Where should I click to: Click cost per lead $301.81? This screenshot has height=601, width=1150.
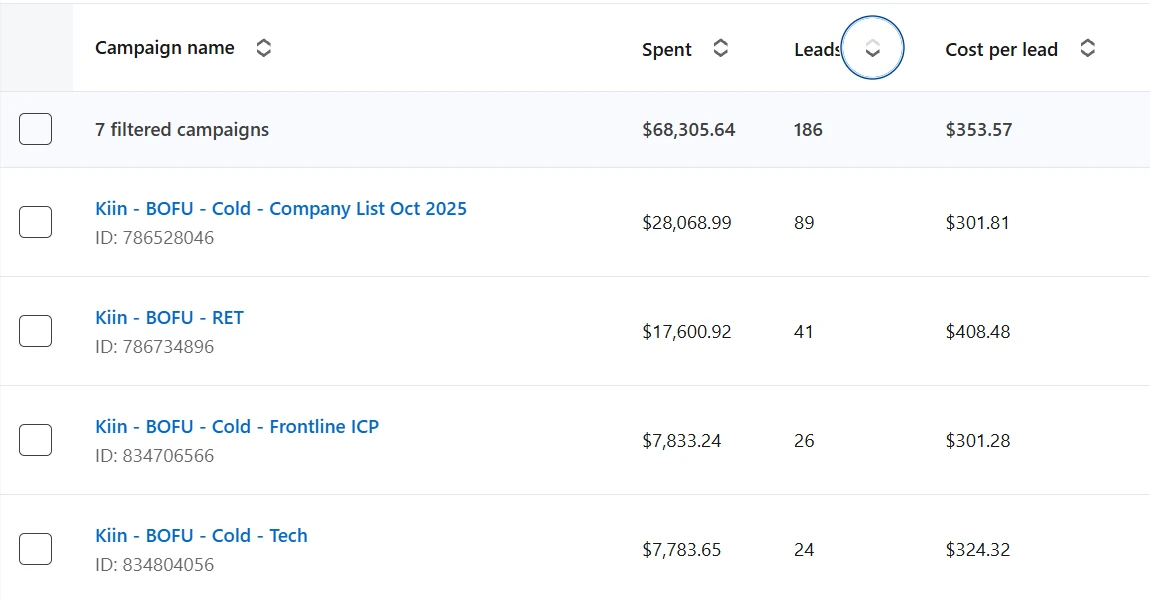(978, 222)
